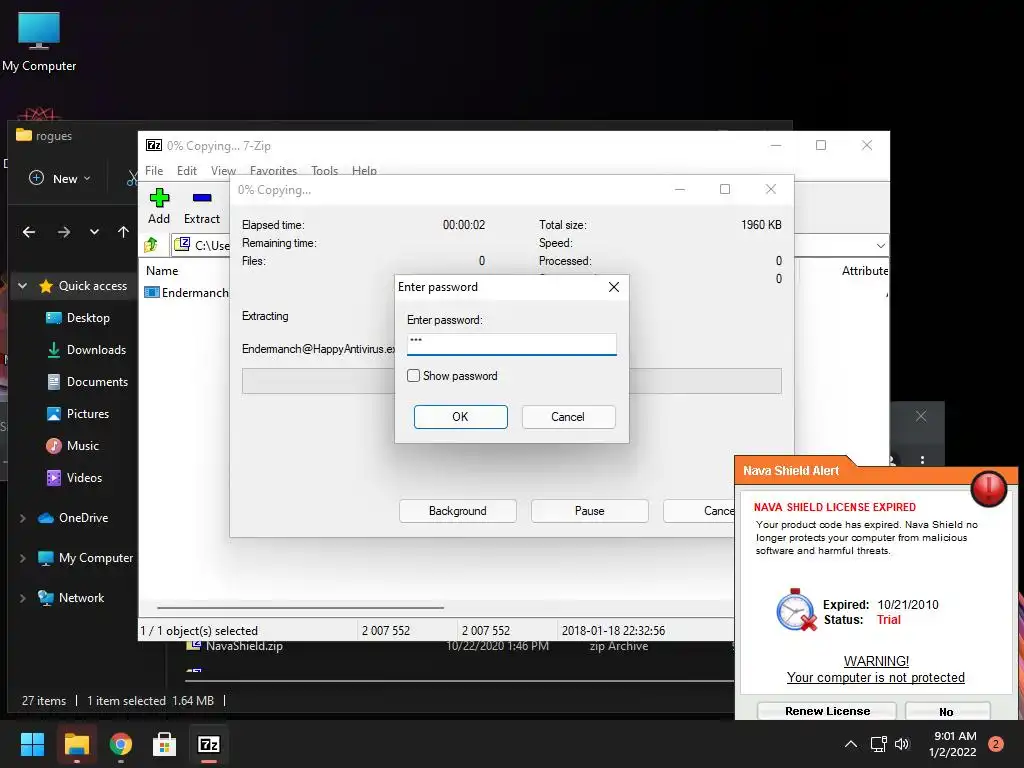Click No in Nava Shield alert
Viewport: 1024px width, 768px height.
pyautogui.click(x=947, y=711)
